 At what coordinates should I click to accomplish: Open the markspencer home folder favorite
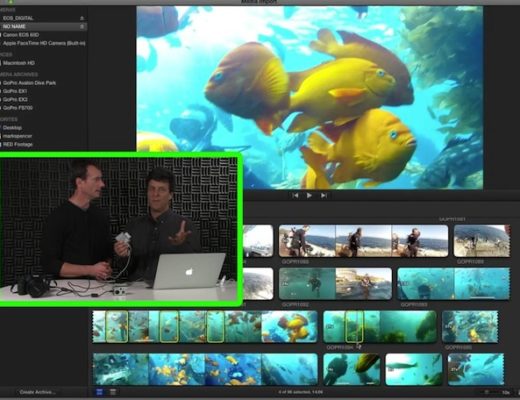(x=17, y=136)
